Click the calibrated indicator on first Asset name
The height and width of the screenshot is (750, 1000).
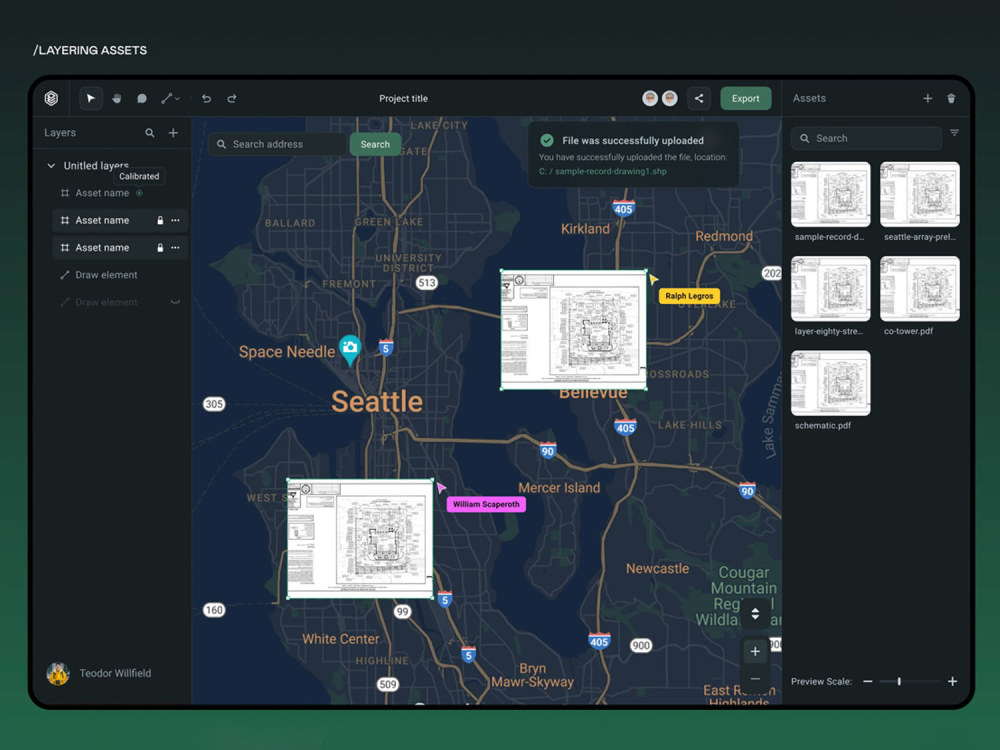click(x=139, y=193)
